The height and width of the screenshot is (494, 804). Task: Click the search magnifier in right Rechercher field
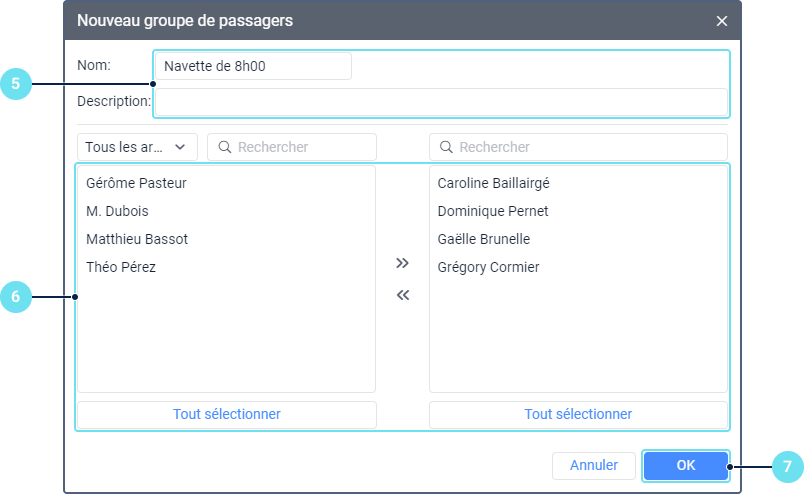447,147
